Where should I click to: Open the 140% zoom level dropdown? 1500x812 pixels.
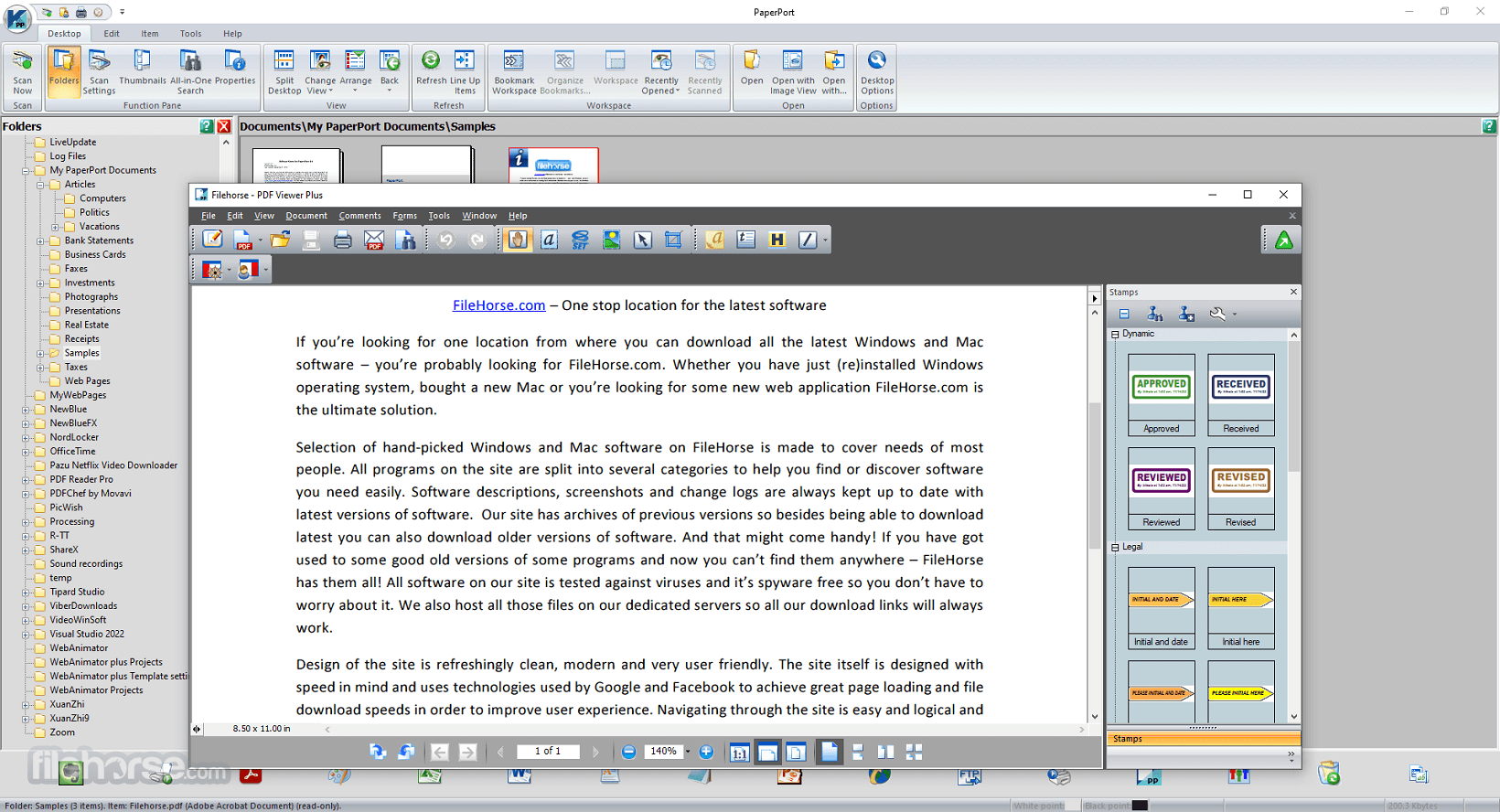coord(688,752)
